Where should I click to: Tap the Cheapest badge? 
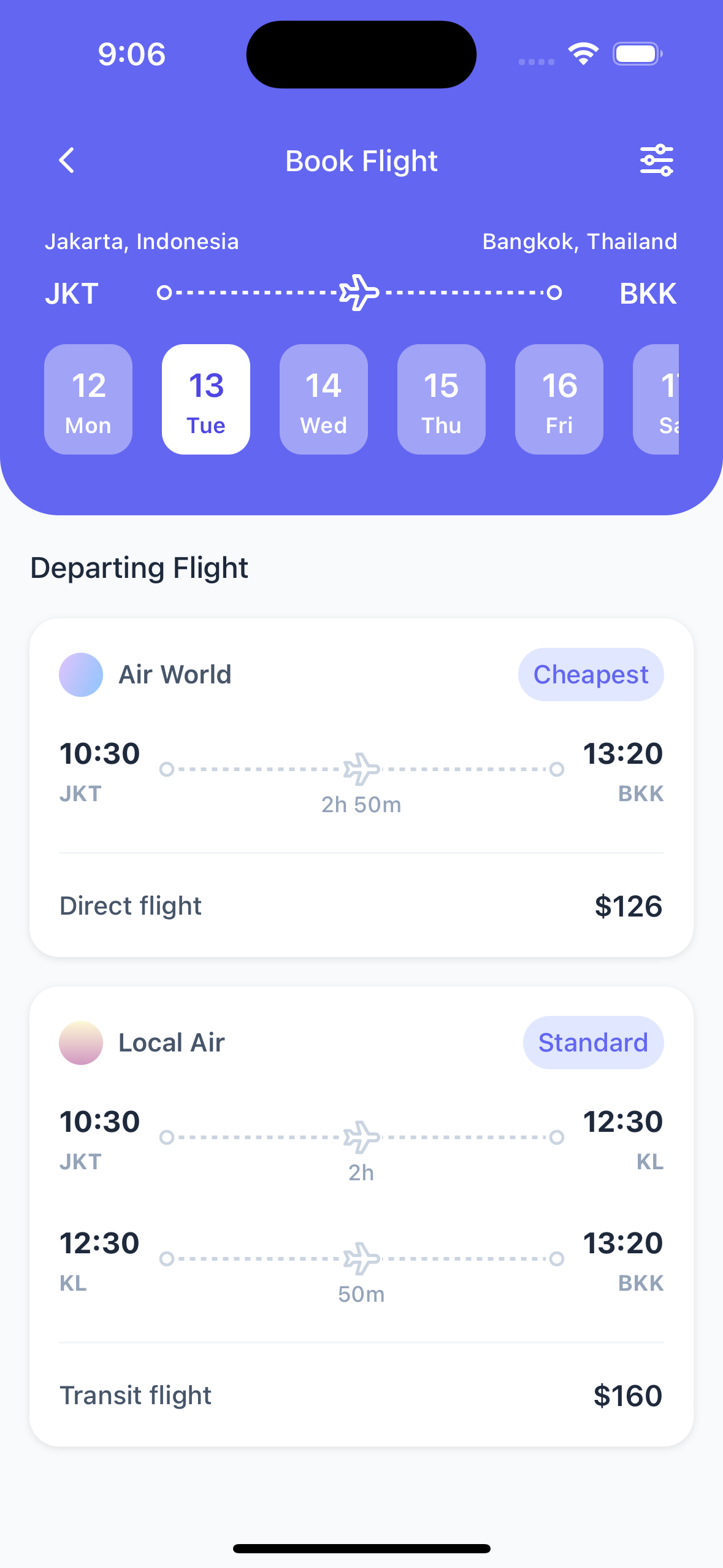pos(591,675)
